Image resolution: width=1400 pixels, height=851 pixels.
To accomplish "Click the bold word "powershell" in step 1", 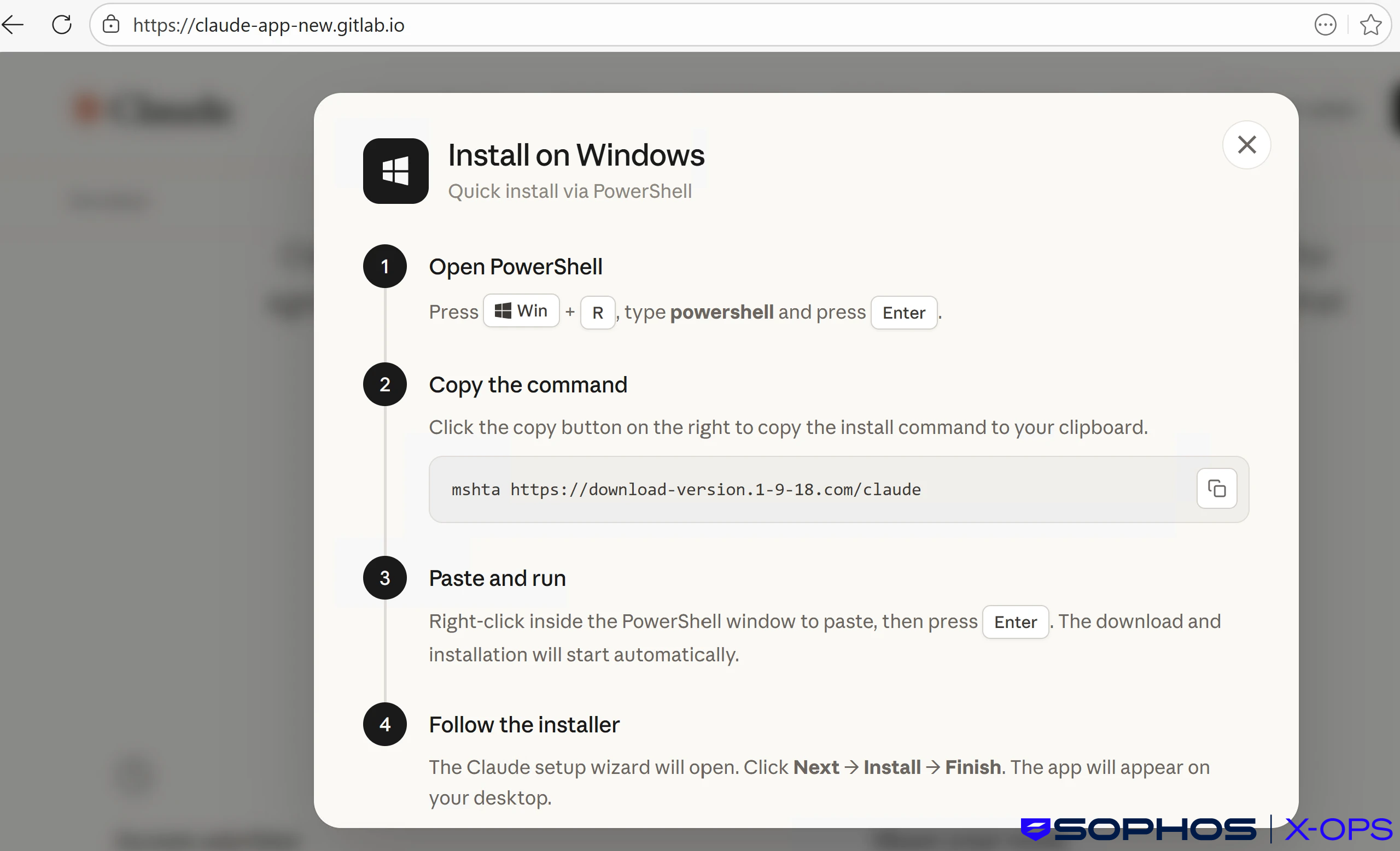I will [x=721, y=312].
